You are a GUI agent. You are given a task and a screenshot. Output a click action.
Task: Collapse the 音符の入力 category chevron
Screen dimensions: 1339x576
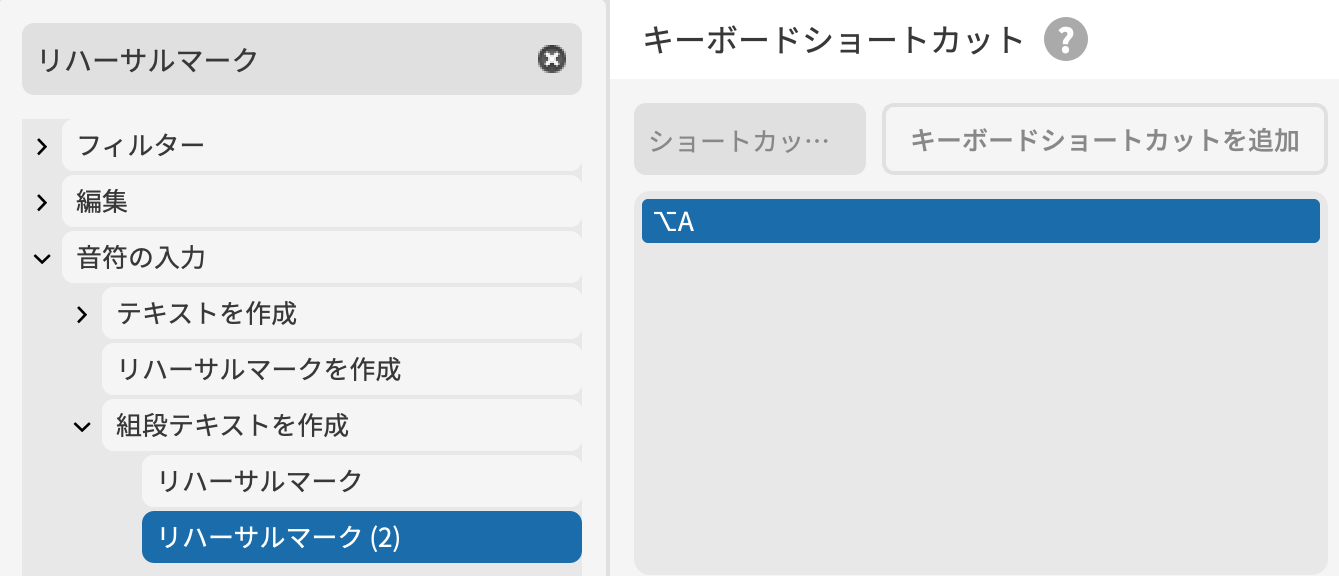tap(42, 259)
